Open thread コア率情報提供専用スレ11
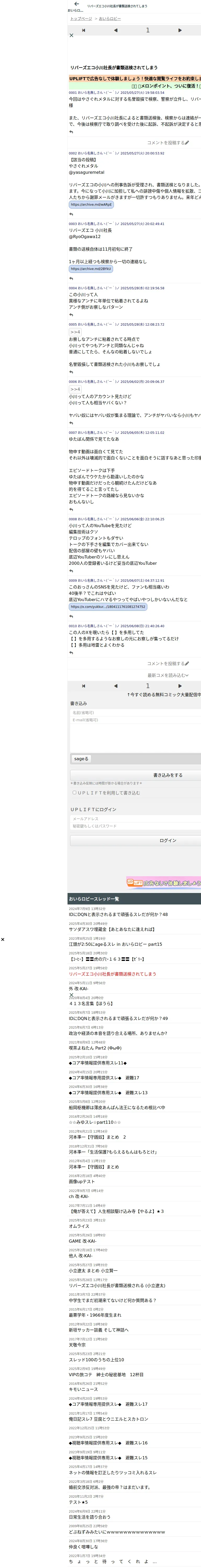This screenshot has height=1568, width=201. pyautogui.click(x=97, y=1063)
